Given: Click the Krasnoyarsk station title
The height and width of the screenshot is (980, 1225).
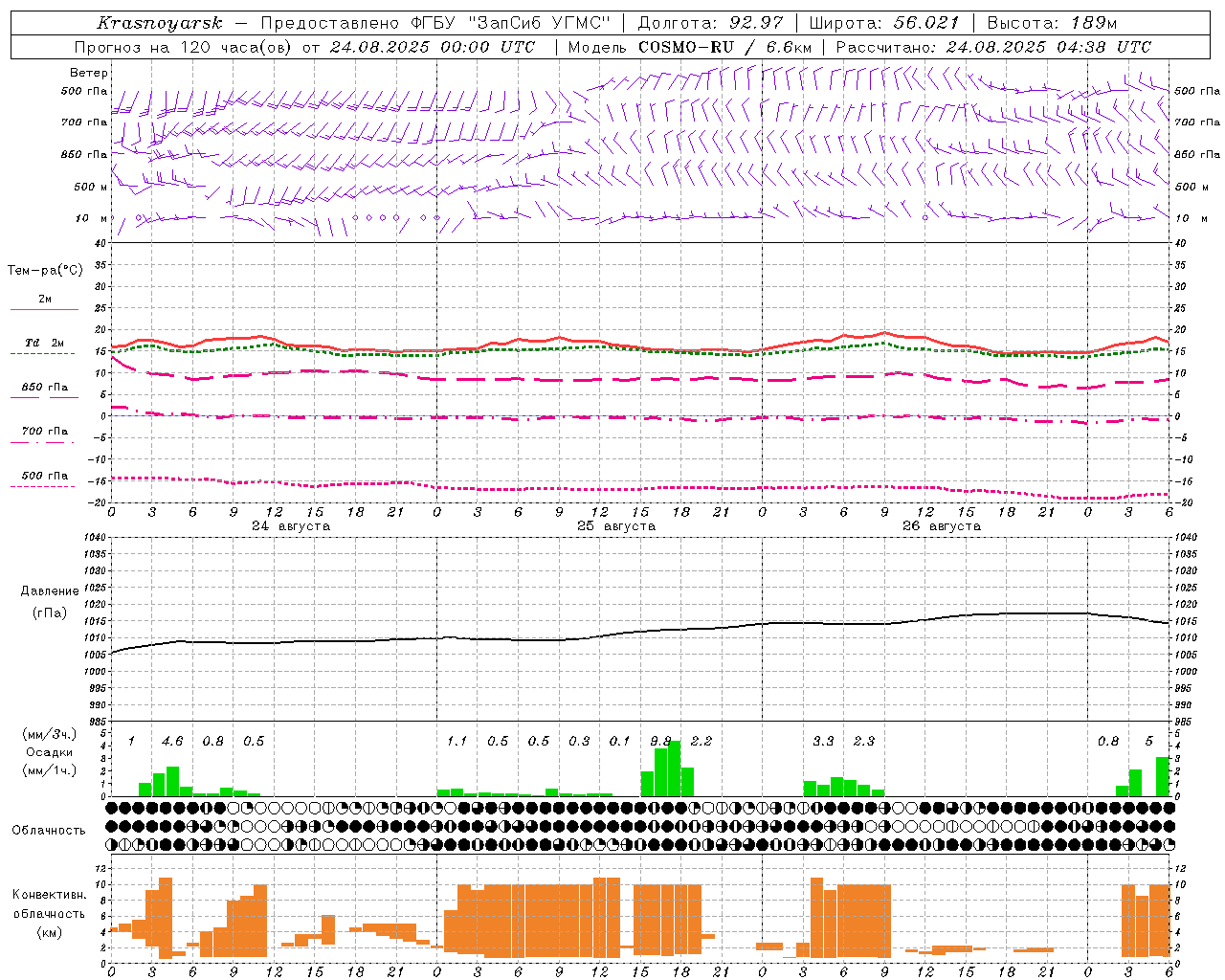Looking at the screenshot, I should [x=159, y=23].
